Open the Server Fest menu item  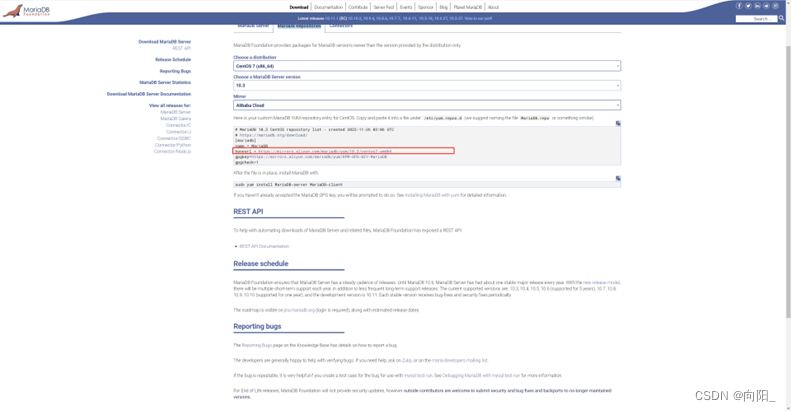tap(384, 8)
